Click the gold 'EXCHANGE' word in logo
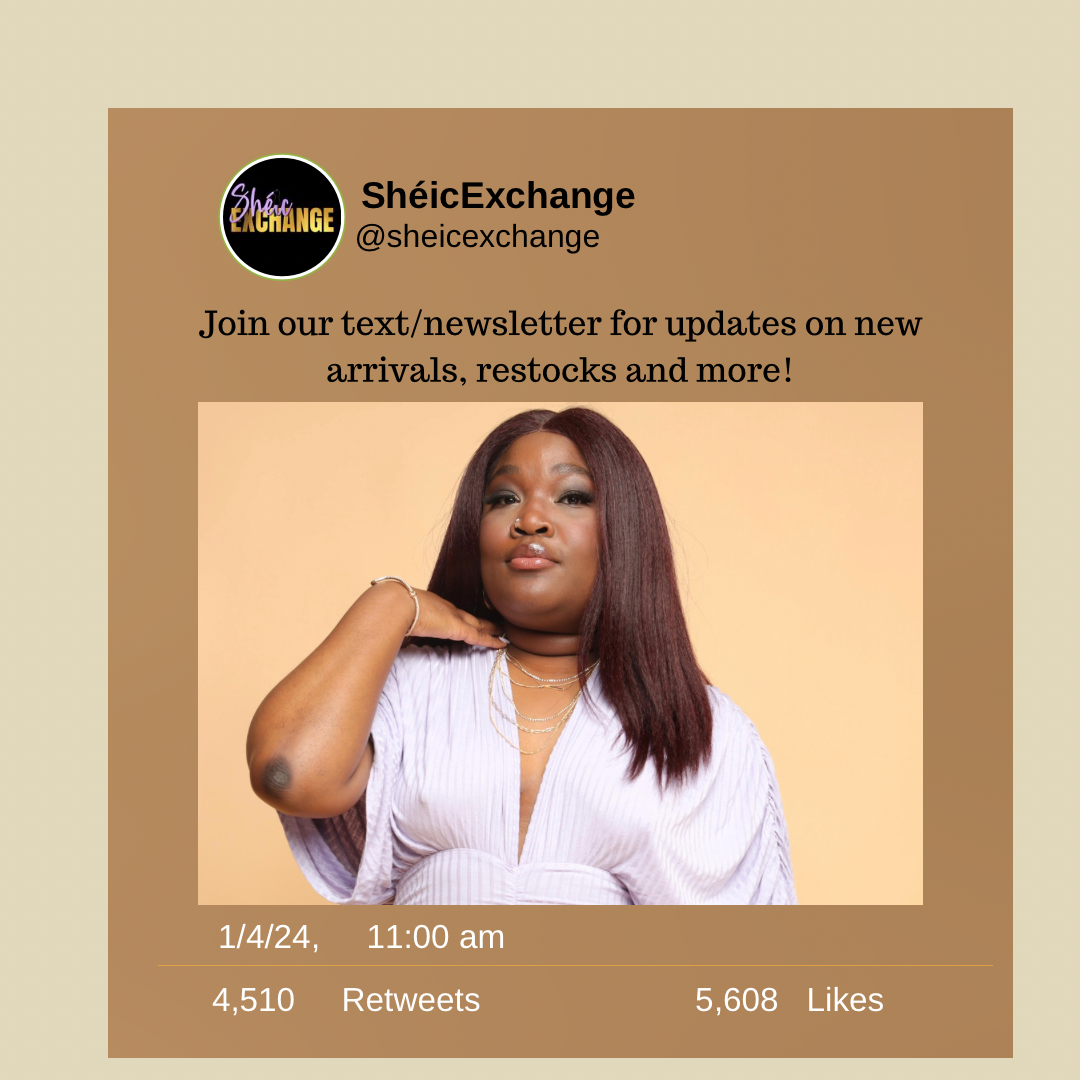Viewport: 1080px width, 1080px height. pyautogui.click(x=282, y=220)
